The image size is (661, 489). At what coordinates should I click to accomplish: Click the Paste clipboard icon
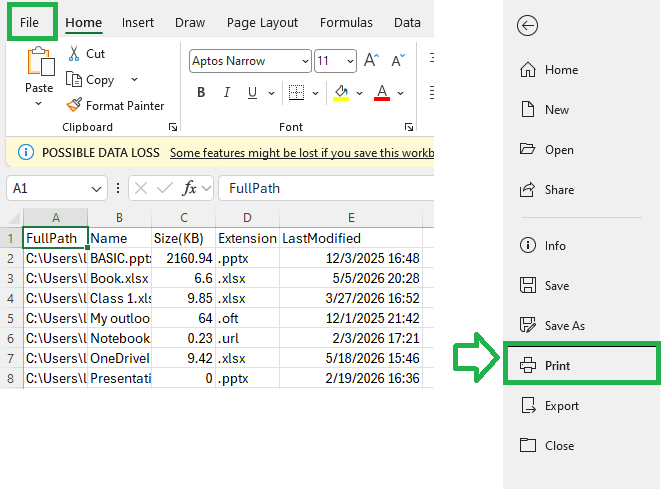pyautogui.click(x=40, y=62)
